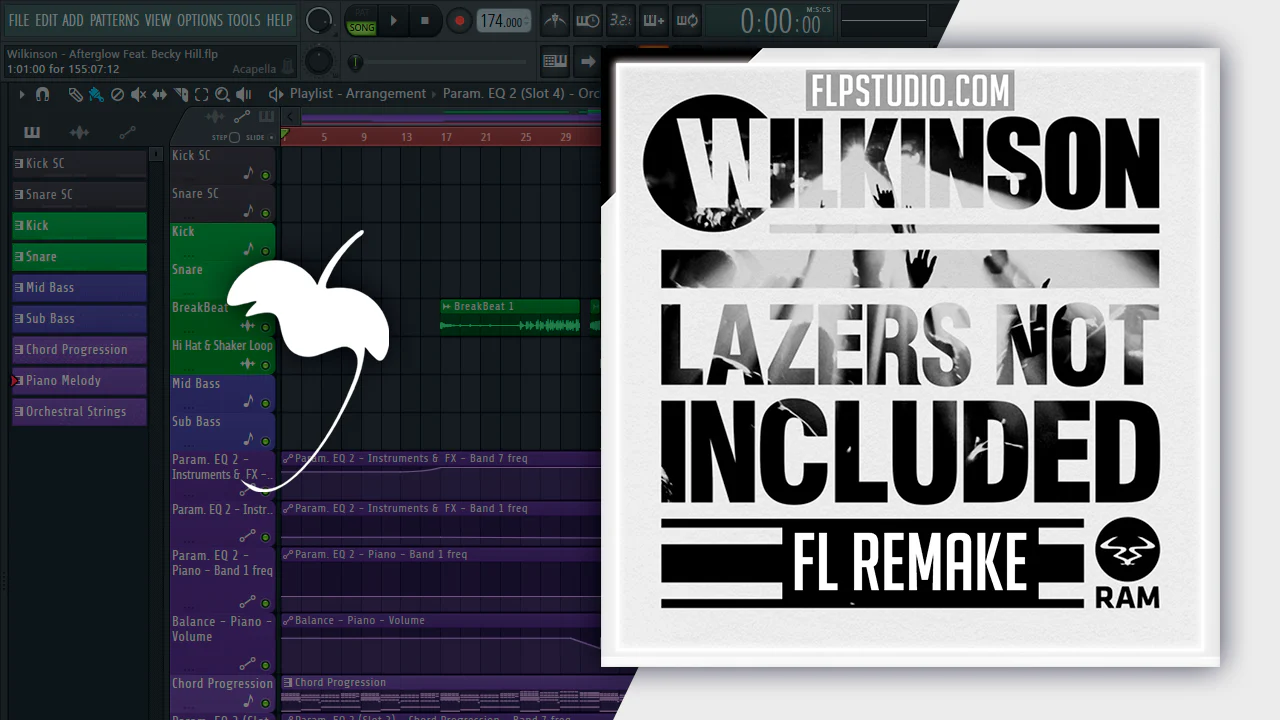Viewport: 1280px width, 720px height.
Task: Open playlist options menu arrow
Action: click(21, 94)
